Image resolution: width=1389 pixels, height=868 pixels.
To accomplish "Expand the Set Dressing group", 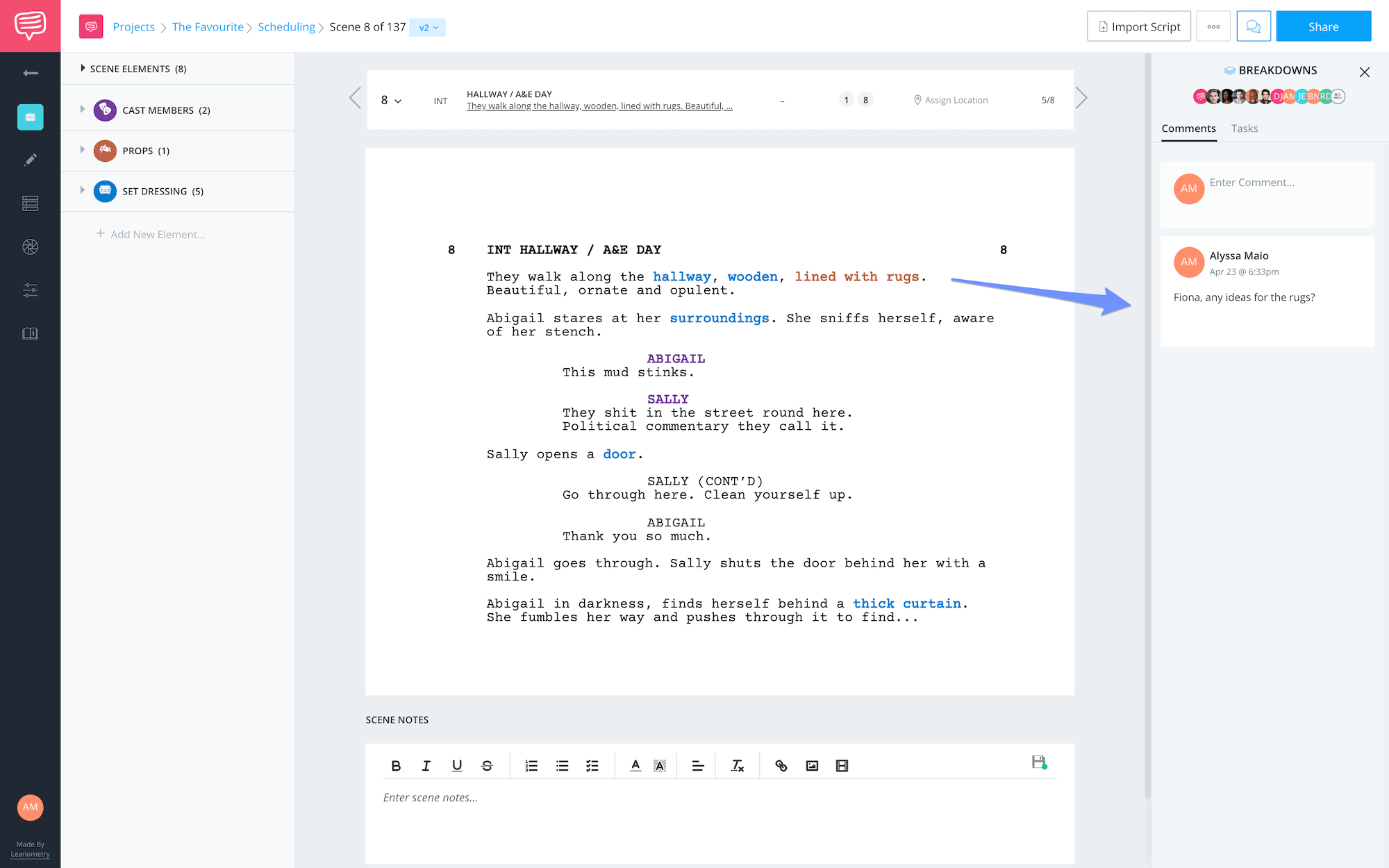I will [83, 190].
